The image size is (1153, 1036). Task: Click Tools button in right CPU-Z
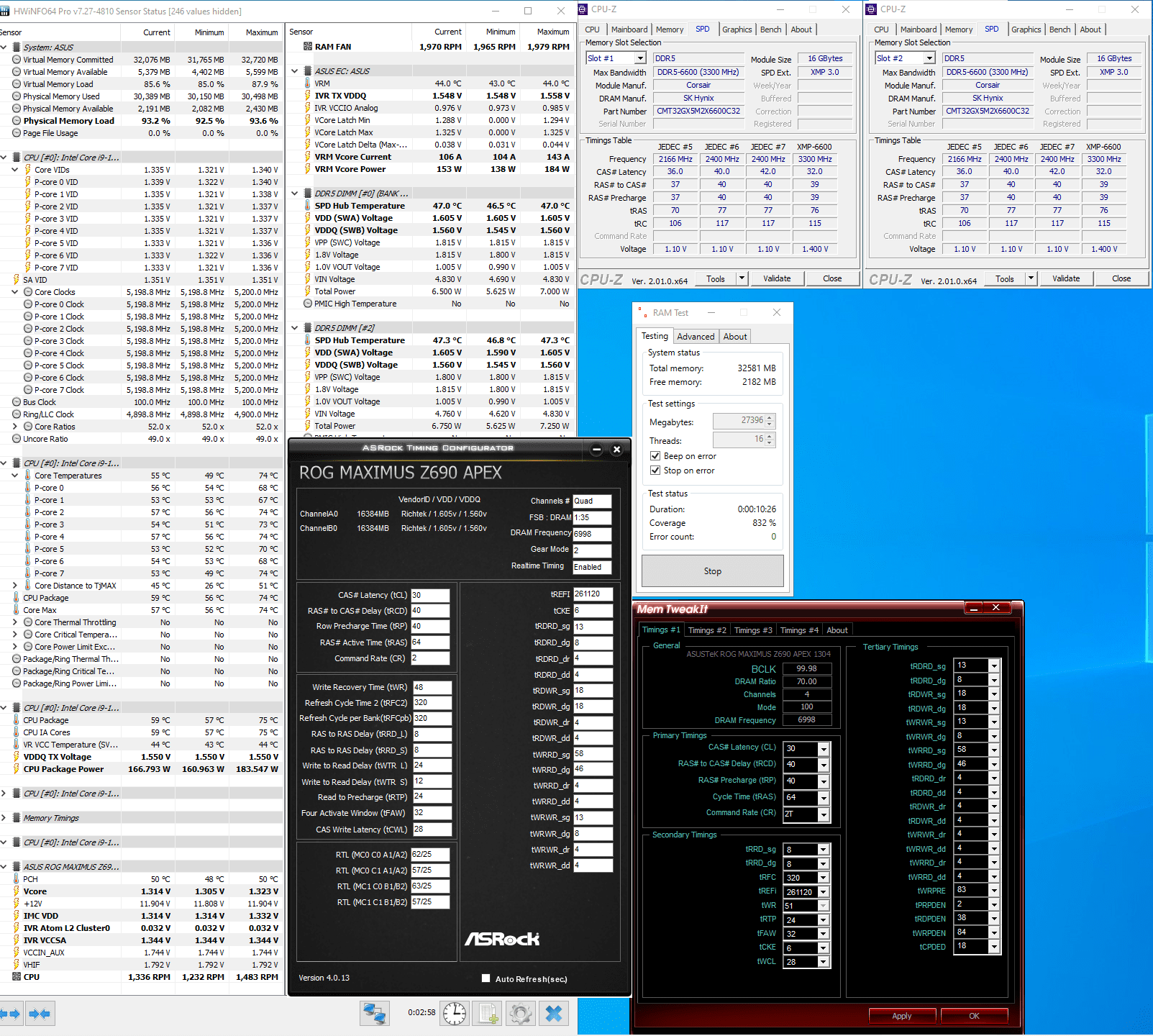(x=1005, y=278)
